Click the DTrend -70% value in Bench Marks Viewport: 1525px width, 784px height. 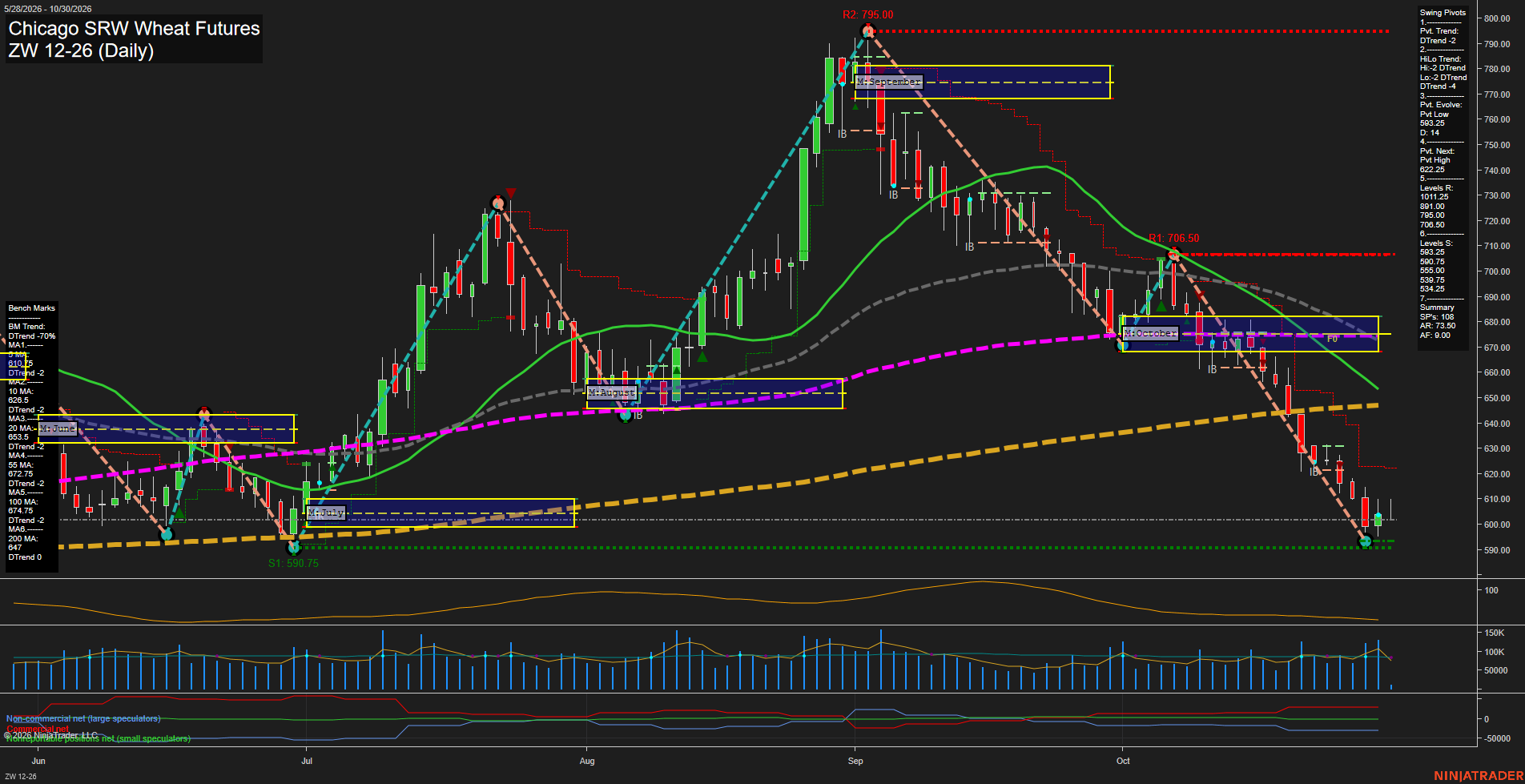[32, 336]
